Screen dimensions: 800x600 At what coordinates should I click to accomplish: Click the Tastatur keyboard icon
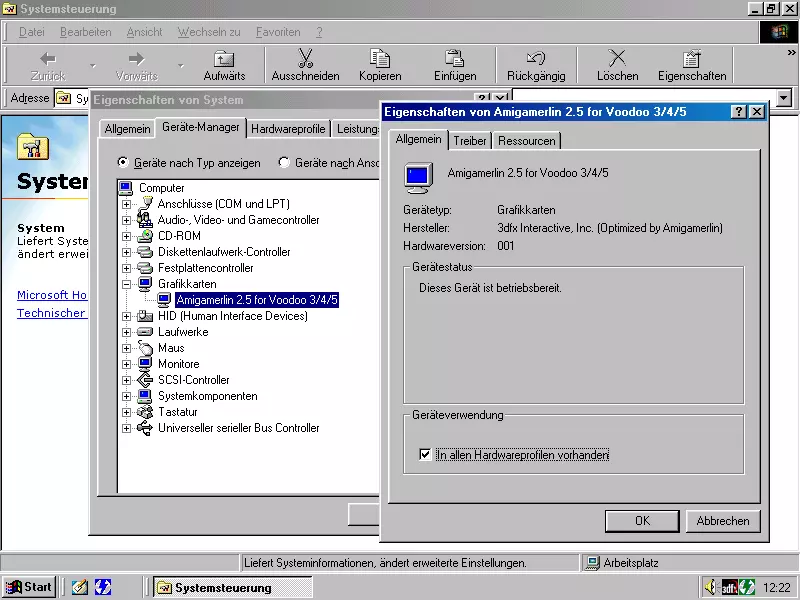click(x=145, y=412)
